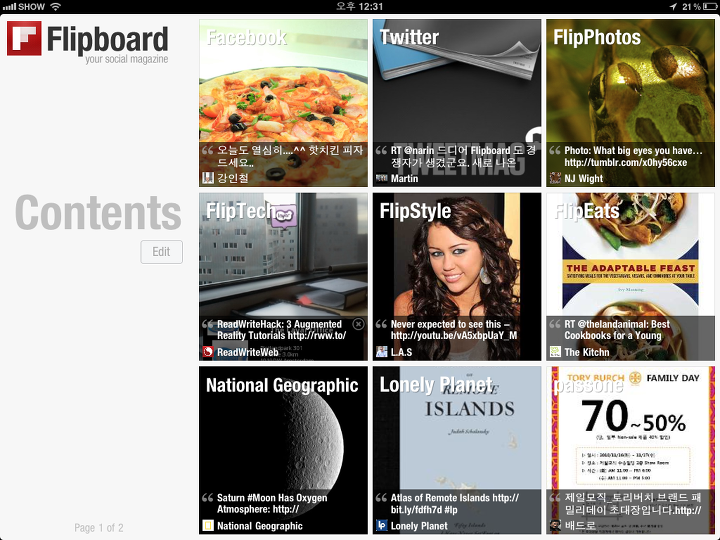Open the National Geographic moon tile
This screenshot has width=720, height=540.
(283, 450)
